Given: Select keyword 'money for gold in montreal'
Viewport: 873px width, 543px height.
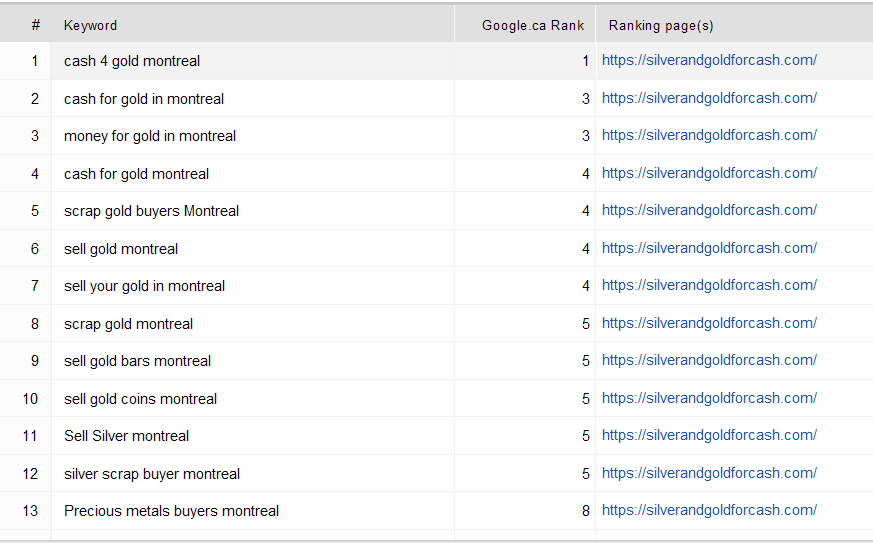Looking at the screenshot, I should click(x=150, y=136).
